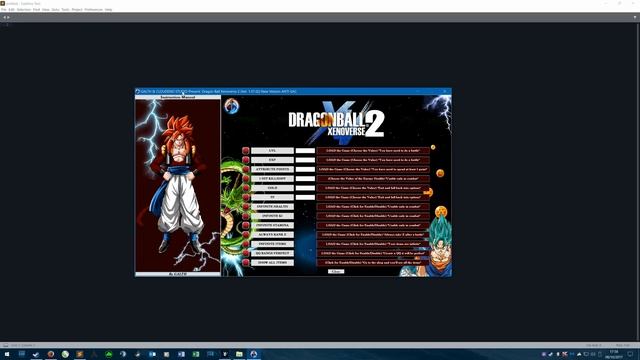Open the Preferences menu

[94, 9]
